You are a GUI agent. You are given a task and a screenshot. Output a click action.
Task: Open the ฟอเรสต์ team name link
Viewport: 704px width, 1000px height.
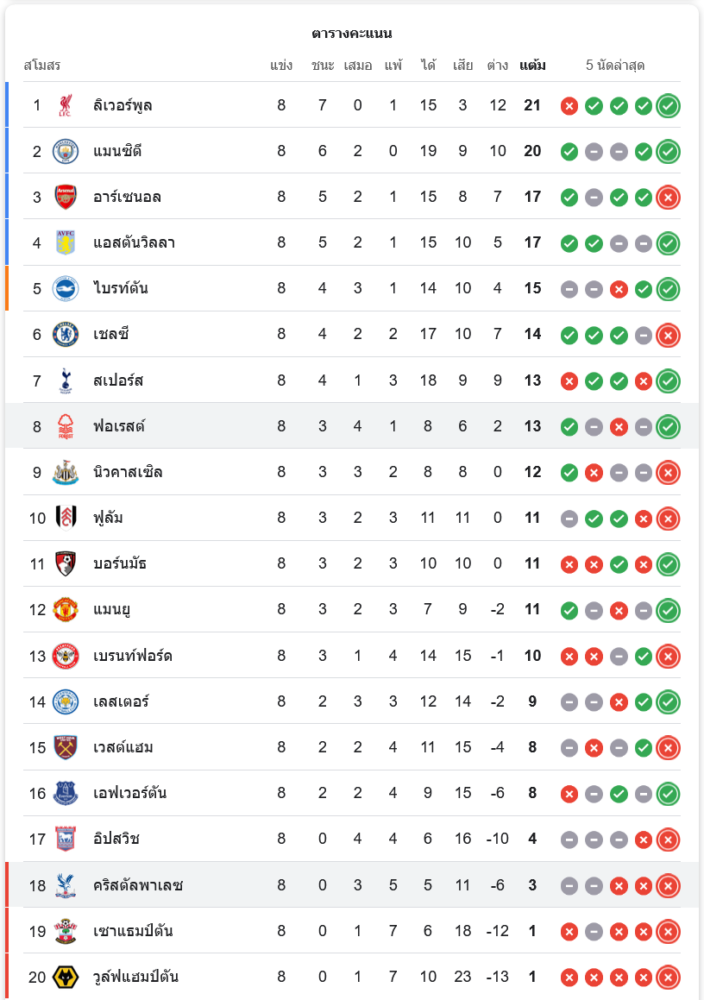(119, 426)
